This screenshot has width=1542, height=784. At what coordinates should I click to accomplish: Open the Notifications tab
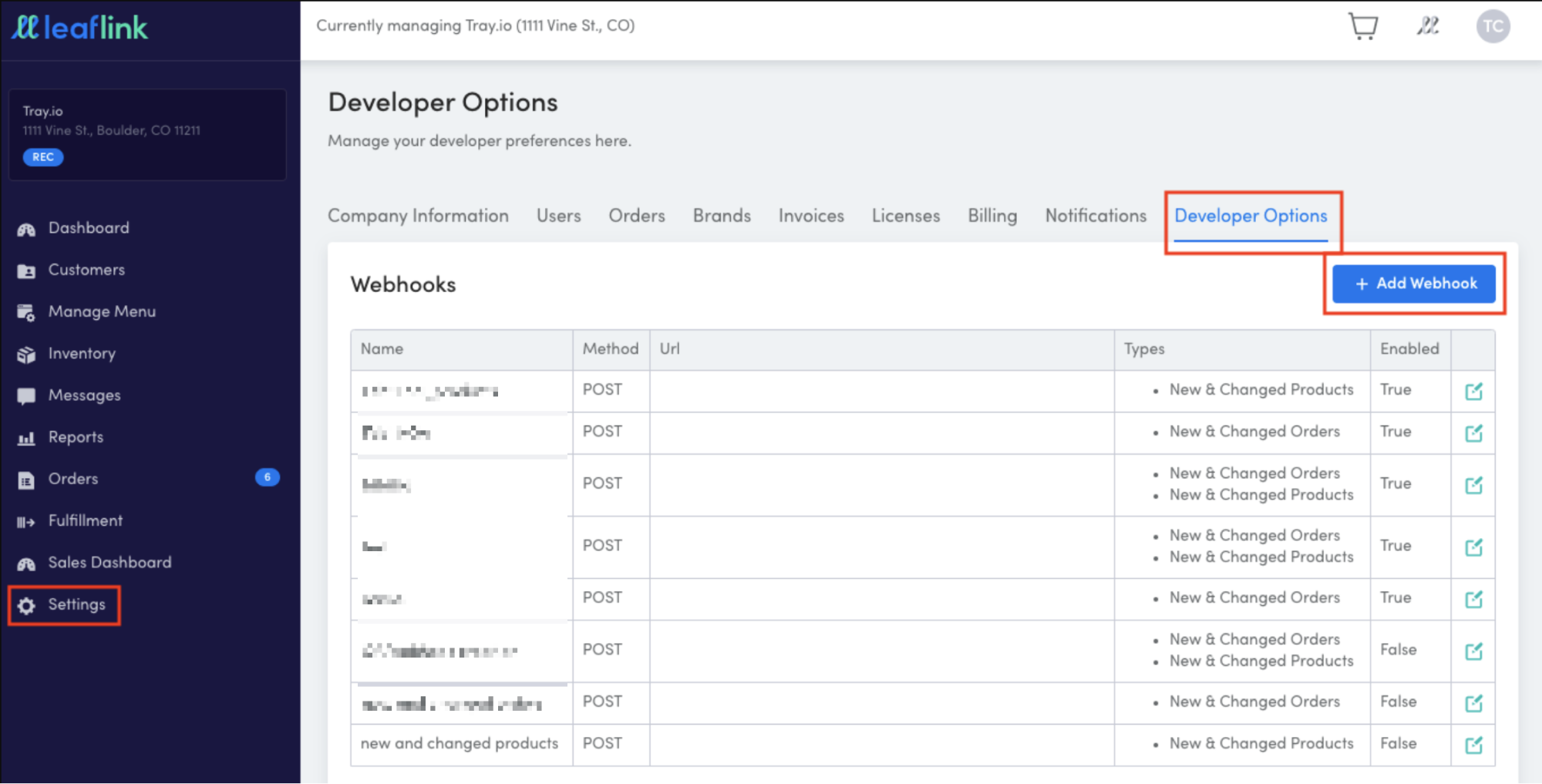(x=1095, y=216)
